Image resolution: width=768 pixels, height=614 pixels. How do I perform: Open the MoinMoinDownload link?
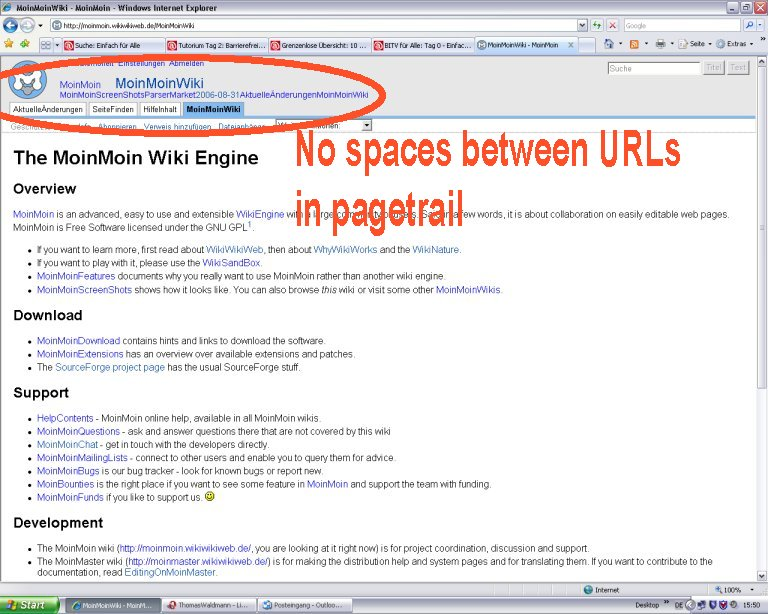tap(78, 341)
